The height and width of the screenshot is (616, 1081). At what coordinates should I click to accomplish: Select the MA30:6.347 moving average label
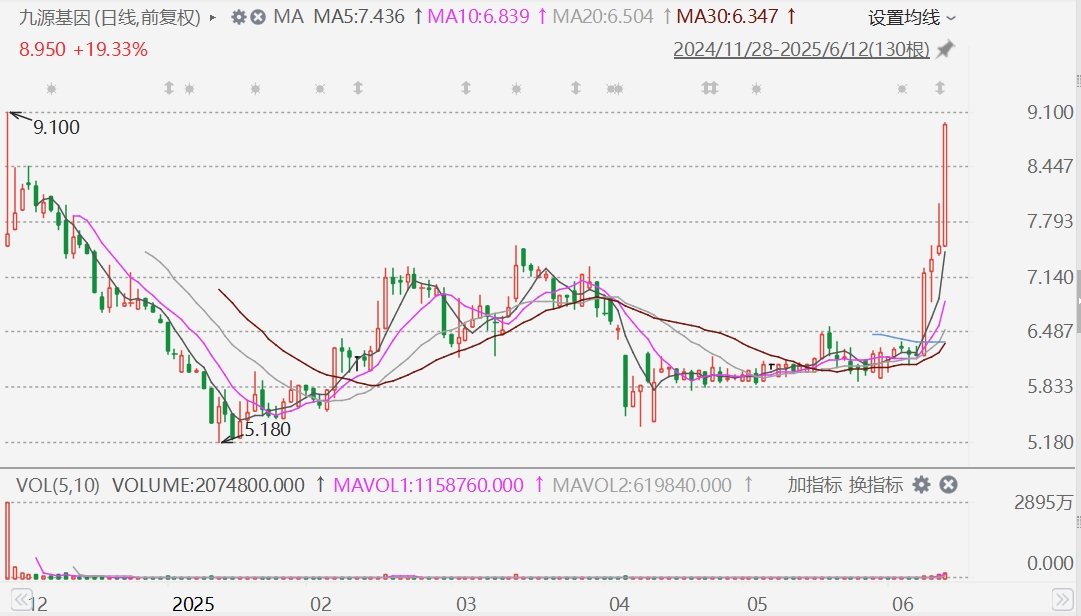point(727,17)
